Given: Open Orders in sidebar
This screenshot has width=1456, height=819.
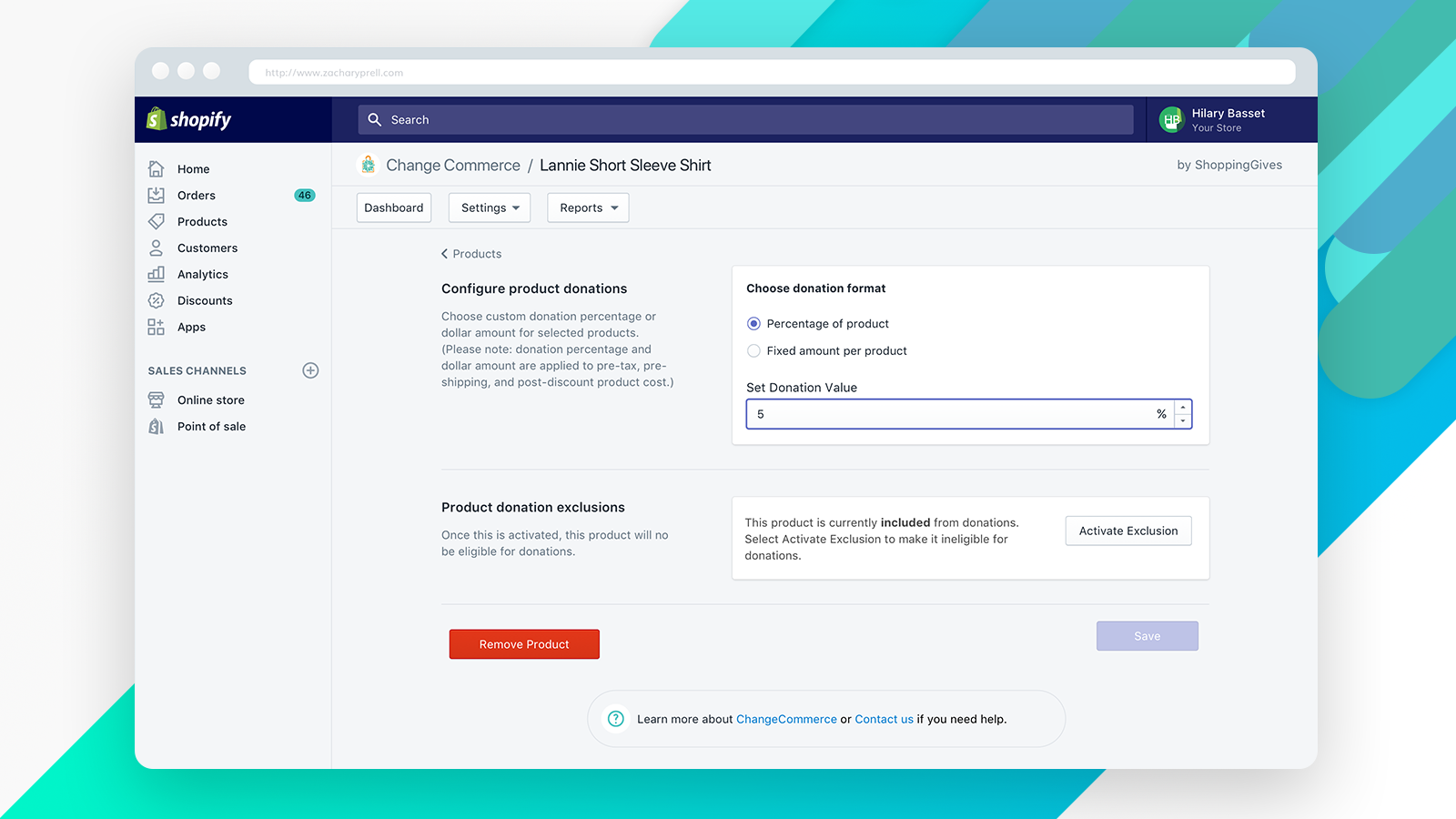Looking at the screenshot, I should 197,196.
